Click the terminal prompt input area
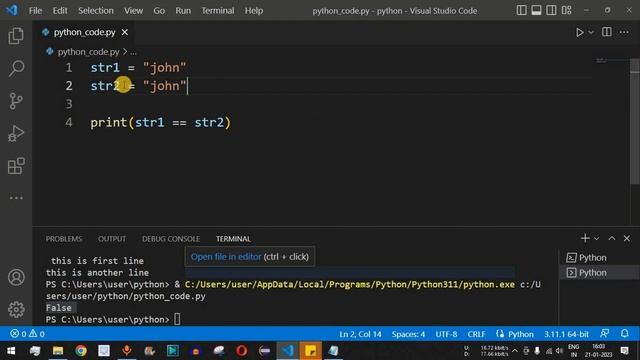Viewport: 640px width, 360px height. (177, 319)
